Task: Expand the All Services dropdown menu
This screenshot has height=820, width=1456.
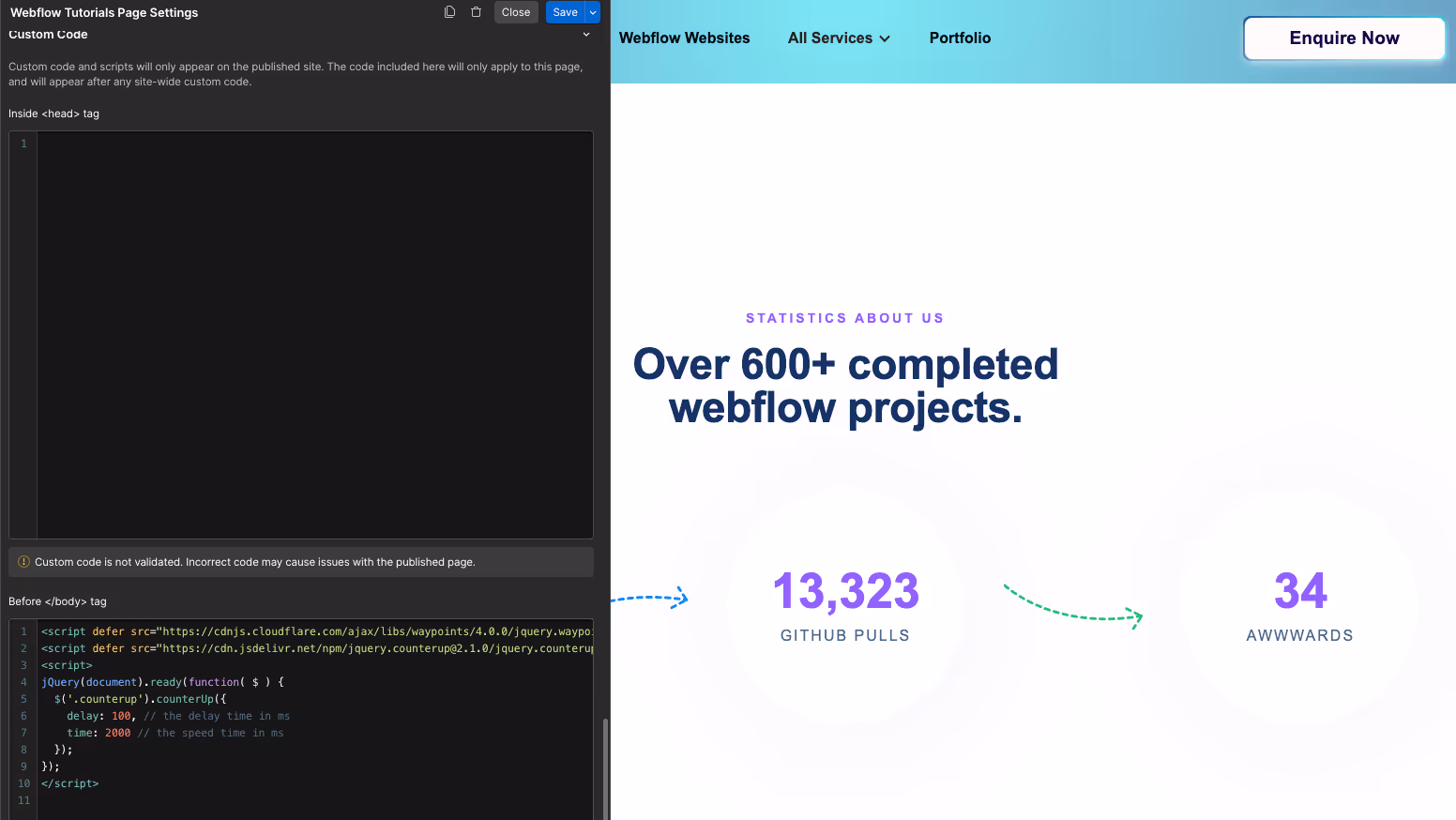Action: pos(839,38)
